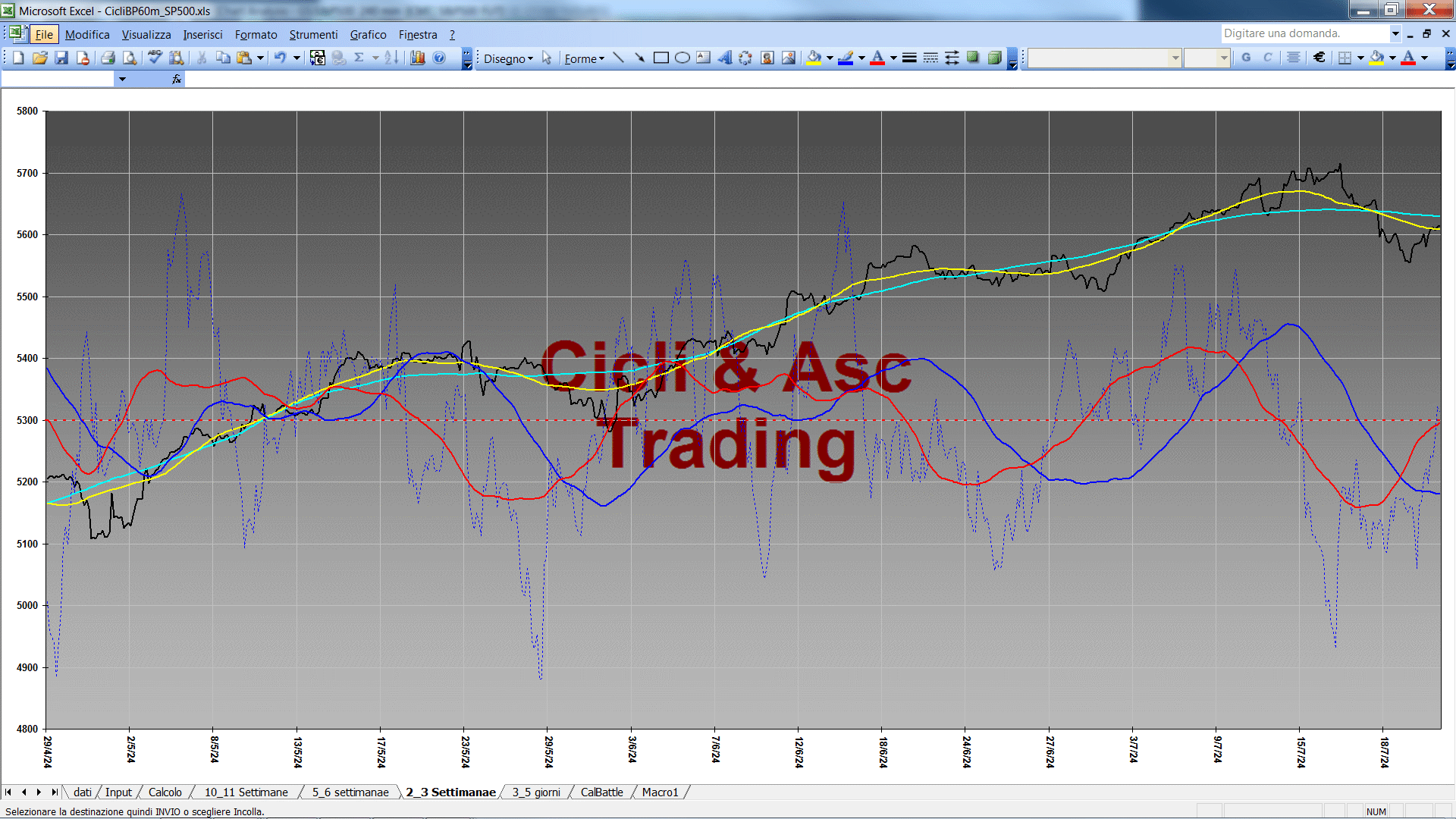Open the Visualizza menu
Image resolution: width=1456 pixels, height=819 pixels.
click(x=146, y=34)
